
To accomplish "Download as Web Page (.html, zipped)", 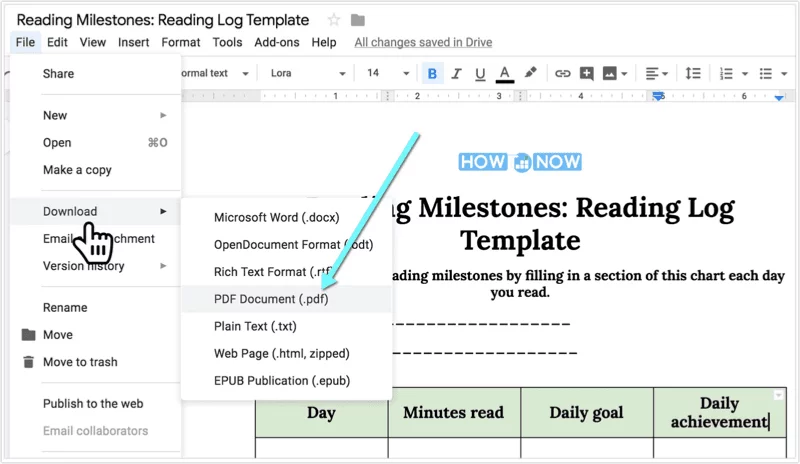I will (287, 354).
